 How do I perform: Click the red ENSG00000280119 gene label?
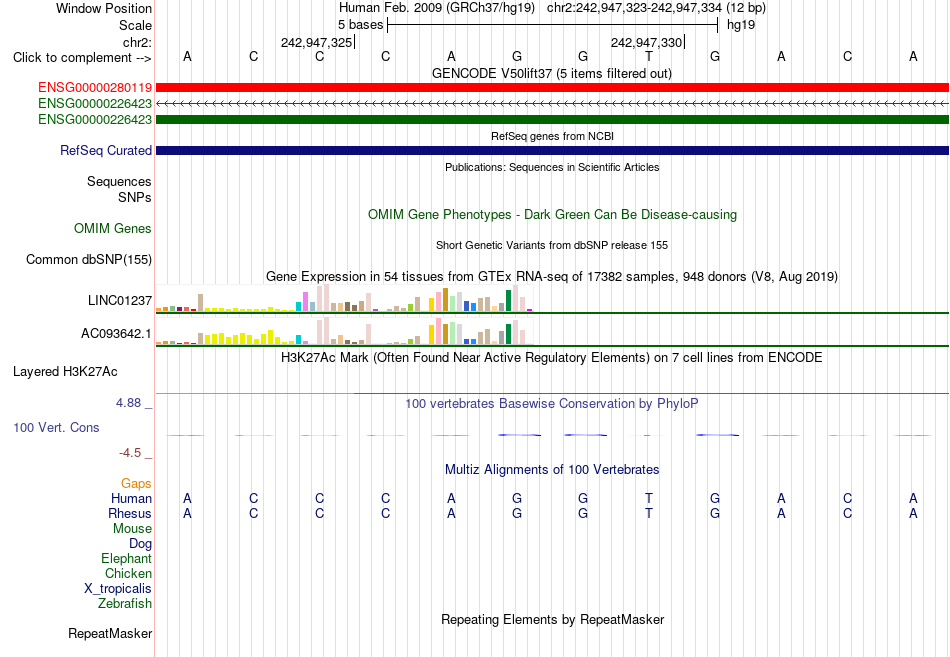(95, 88)
